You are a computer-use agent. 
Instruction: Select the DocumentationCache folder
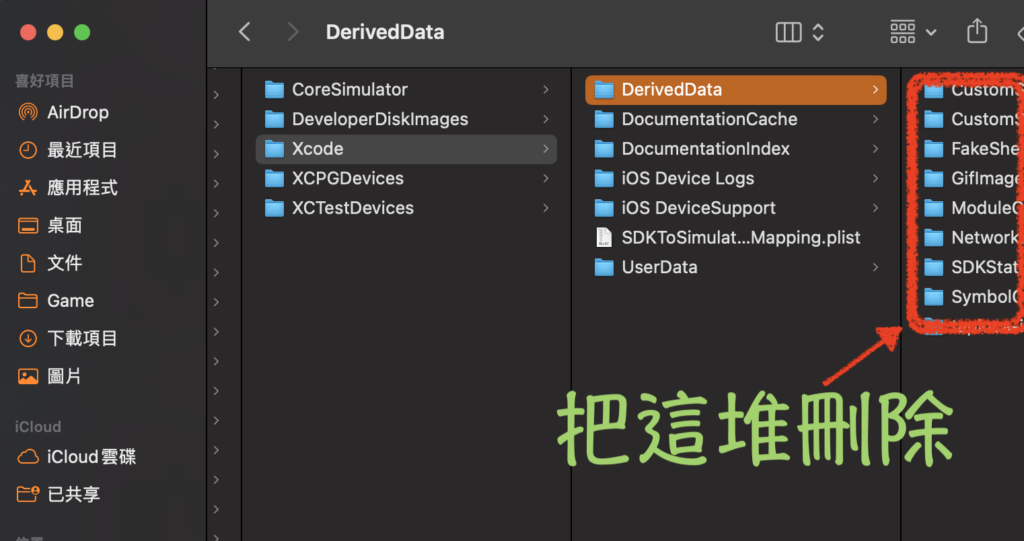pos(709,119)
